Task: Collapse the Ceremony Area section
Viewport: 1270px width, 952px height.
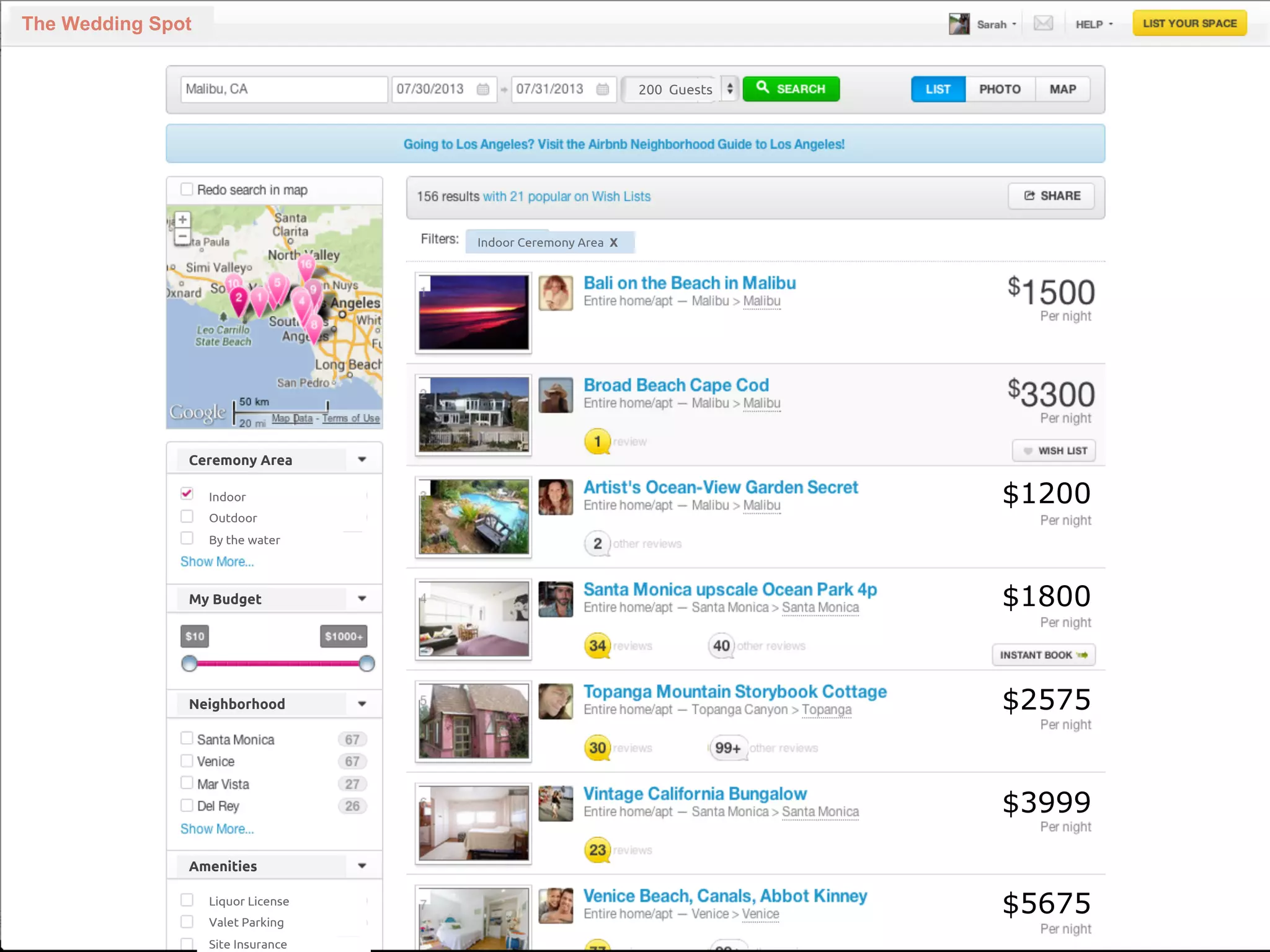Action: [362, 459]
